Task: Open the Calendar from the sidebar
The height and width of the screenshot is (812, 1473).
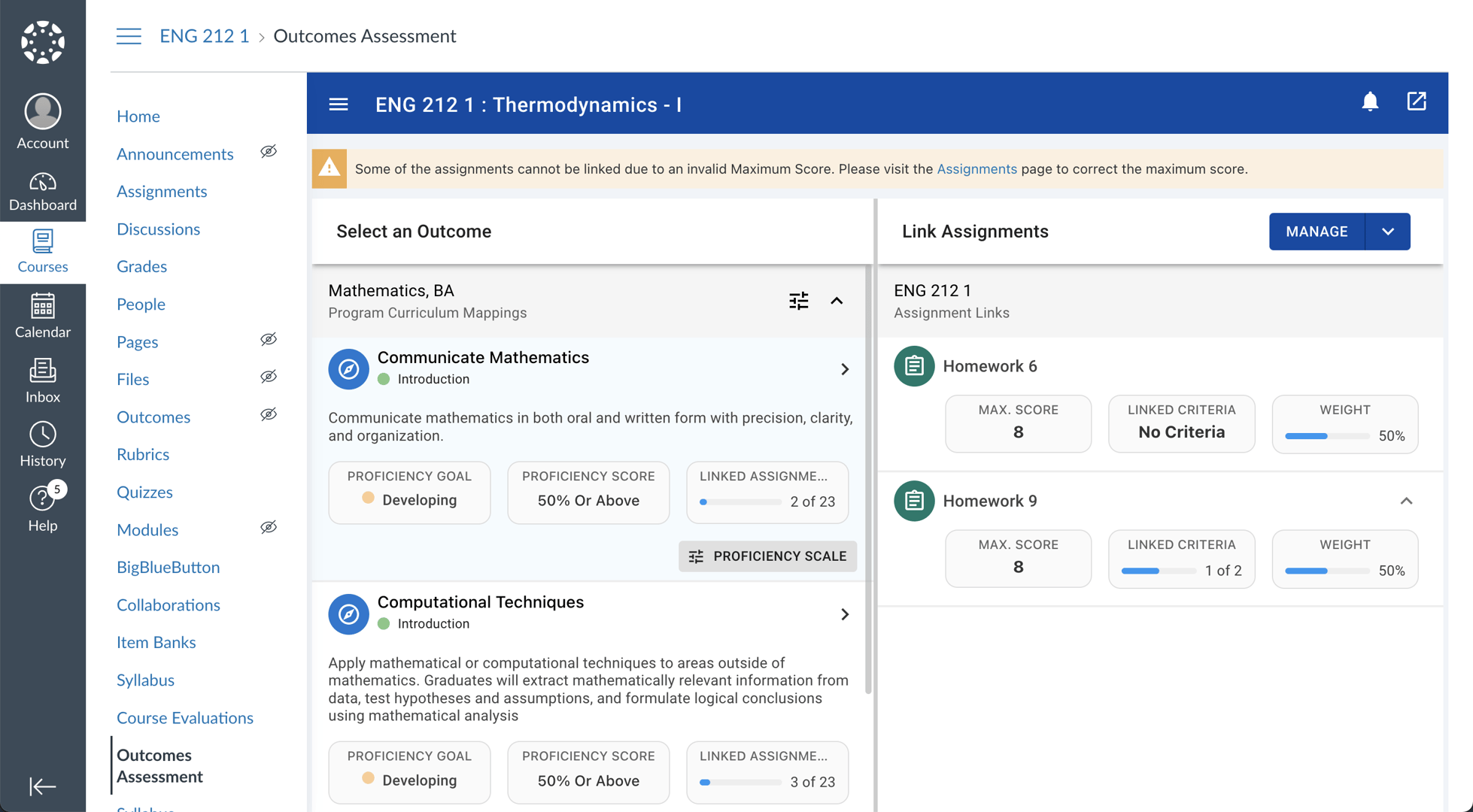Action: 43,316
